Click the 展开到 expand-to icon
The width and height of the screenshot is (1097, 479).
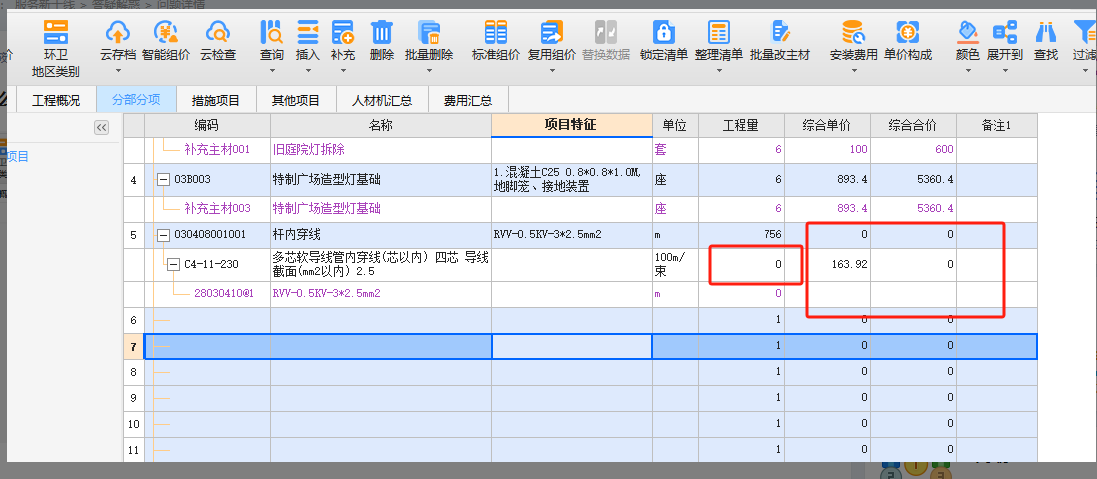point(1005,32)
